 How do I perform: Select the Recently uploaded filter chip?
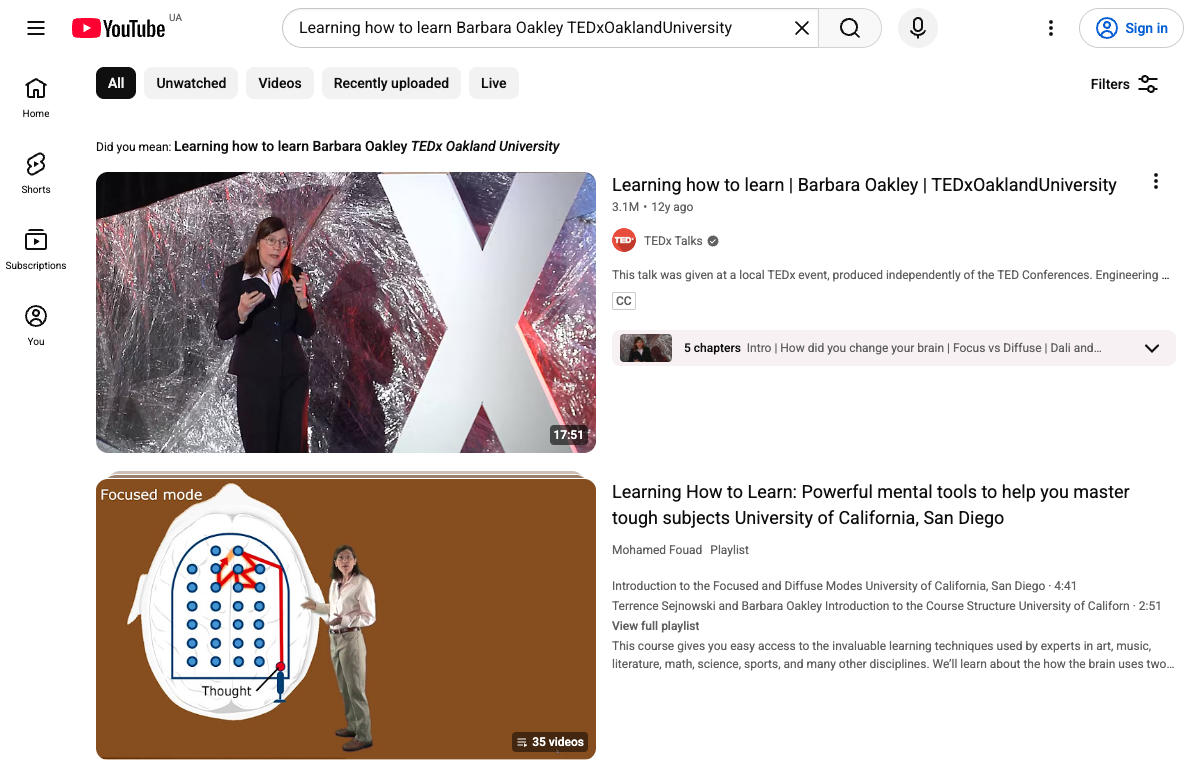click(391, 83)
